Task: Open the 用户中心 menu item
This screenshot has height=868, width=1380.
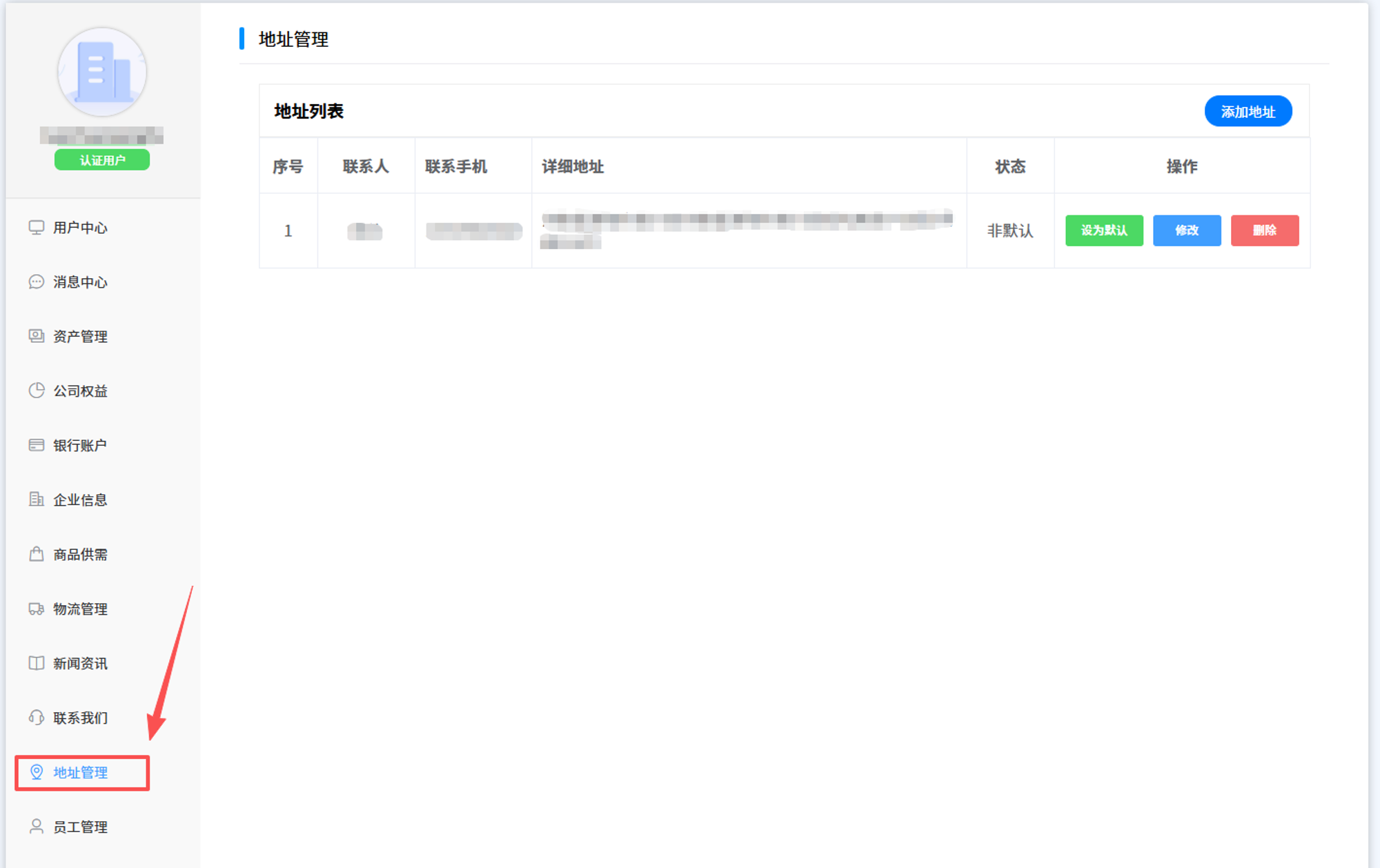Action: click(x=80, y=228)
